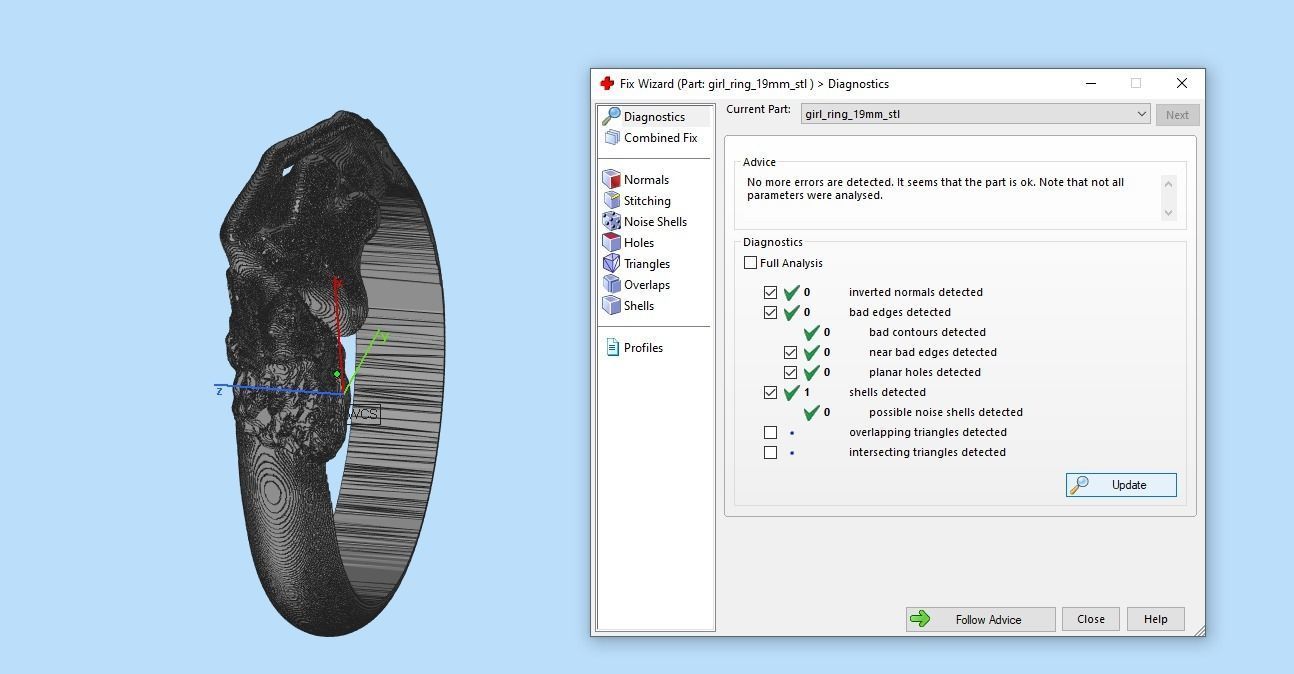This screenshot has width=1294, height=674.
Task: Select the Triangles cube icon
Action: tap(611, 263)
